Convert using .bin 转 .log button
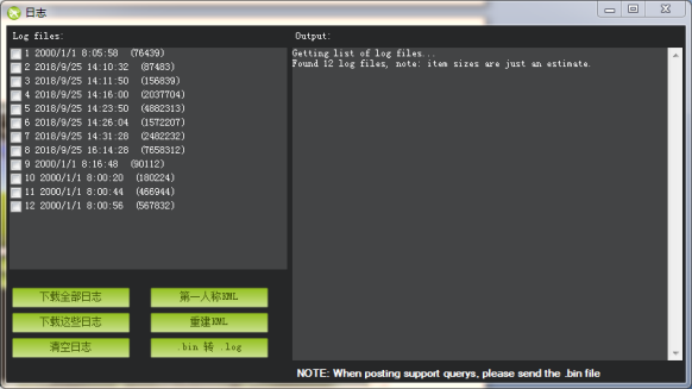The height and width of the screenshot is (389, 692). coord(209,347)
